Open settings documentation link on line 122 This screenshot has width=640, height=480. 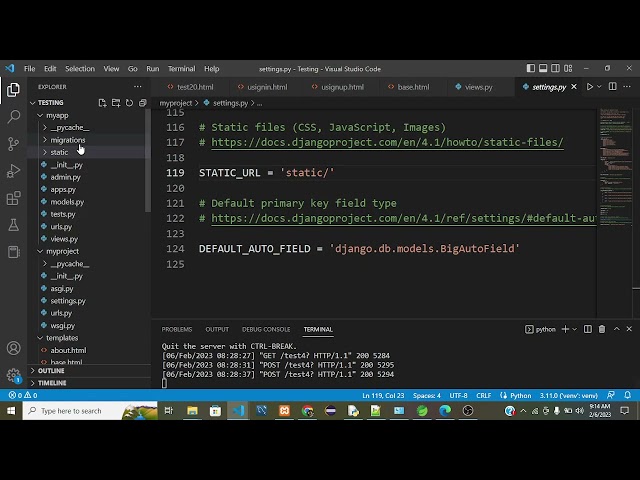[x=403, y=218]
